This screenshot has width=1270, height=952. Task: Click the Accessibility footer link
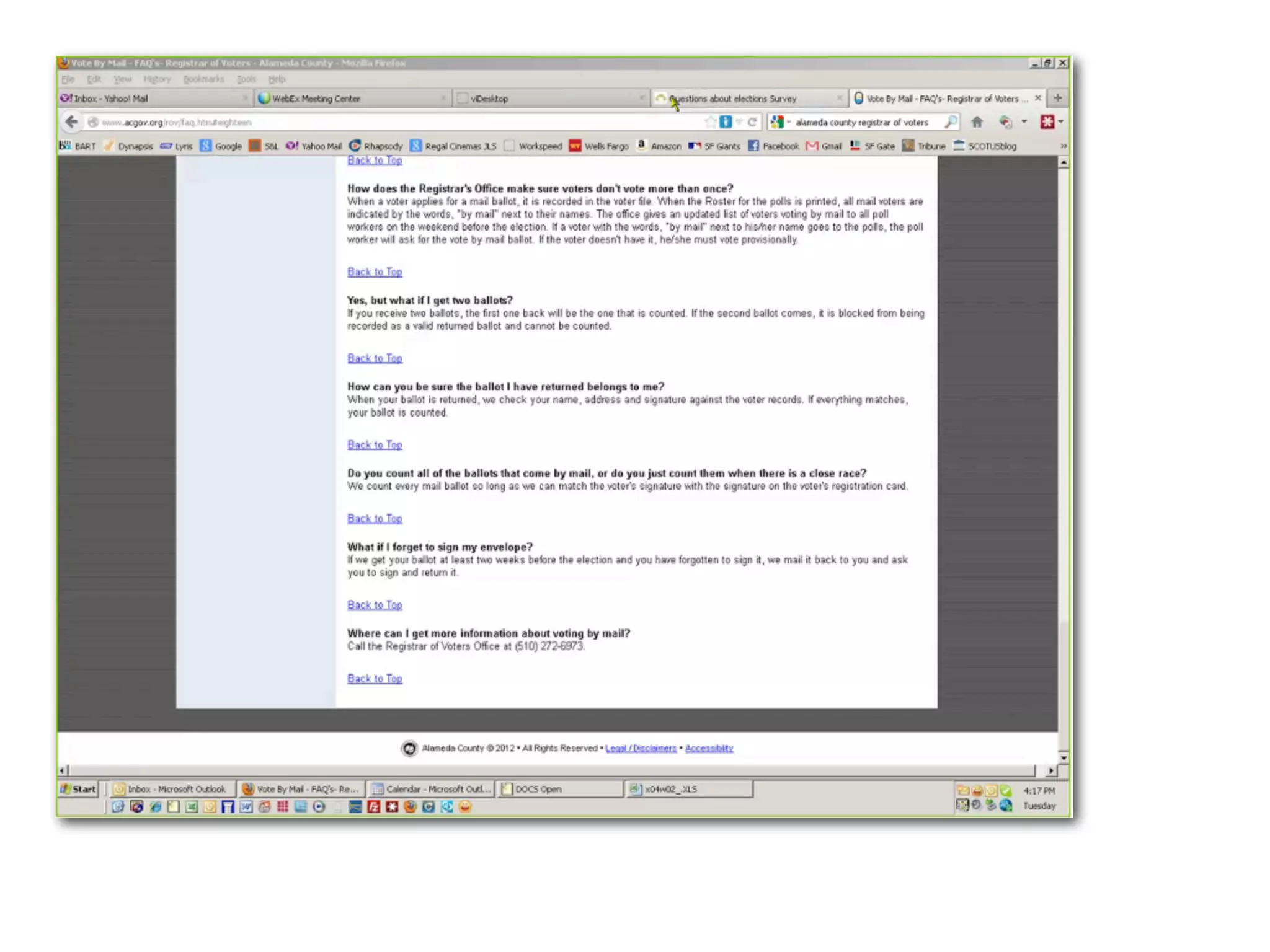[709, 748]
